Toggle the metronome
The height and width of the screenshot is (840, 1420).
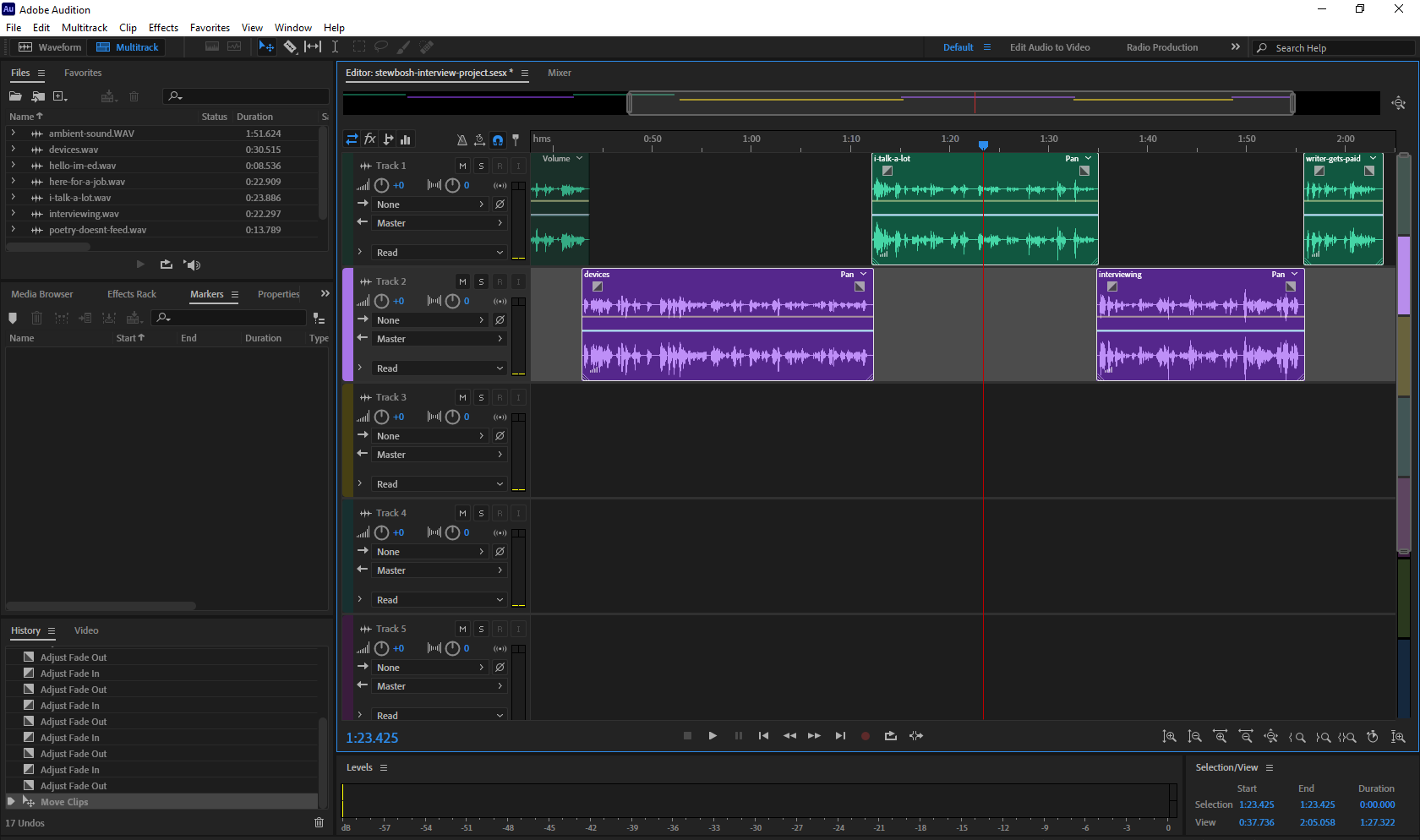coord(461,139)
